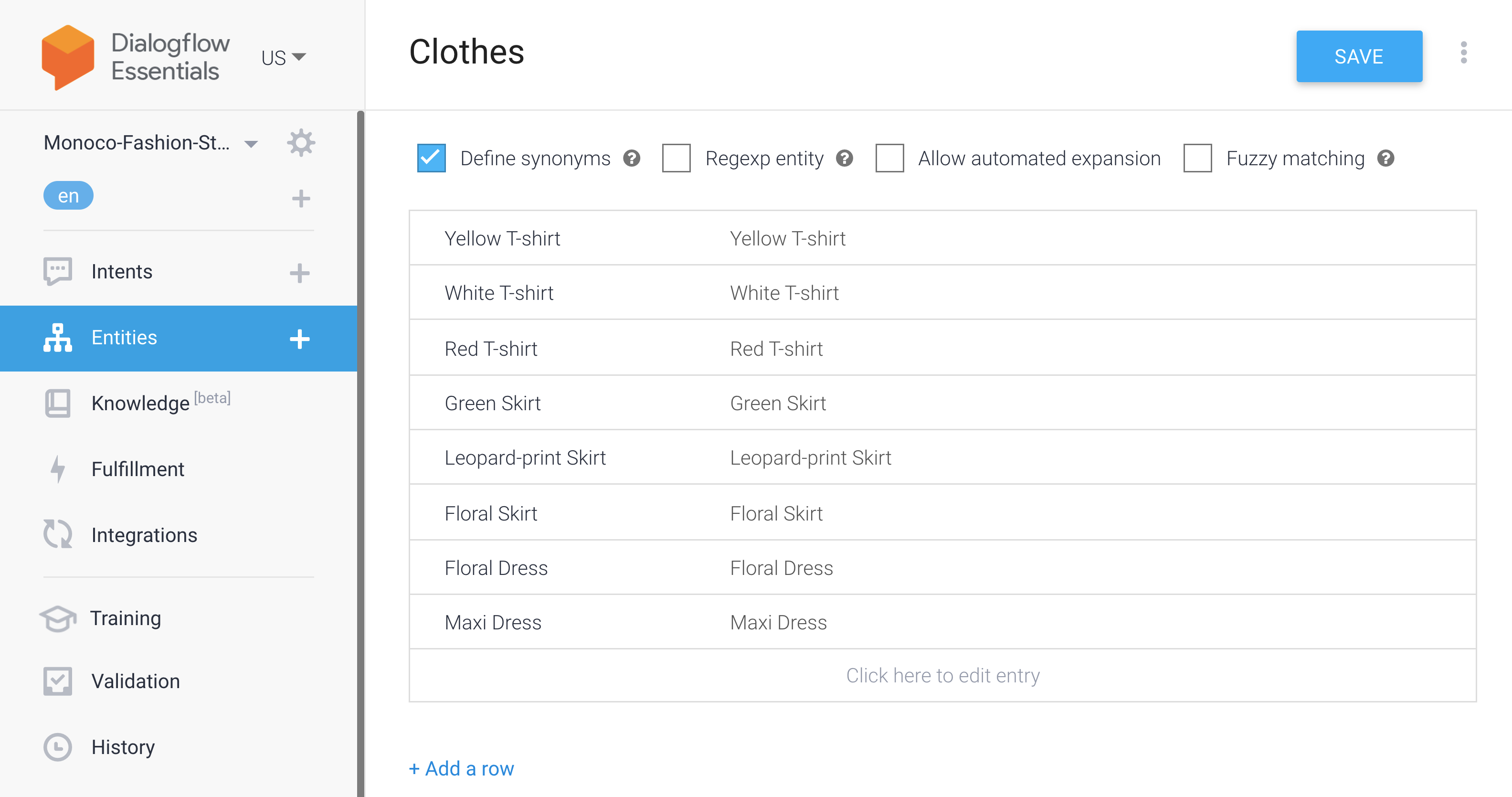
Task: Open Define synonyms help icon
Action: (x=632, y=159)
